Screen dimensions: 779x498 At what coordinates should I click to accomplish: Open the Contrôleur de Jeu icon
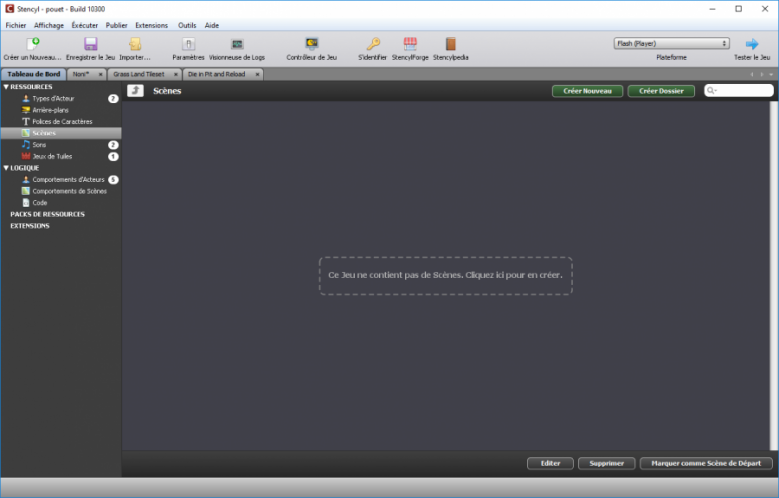coord(312,44)
